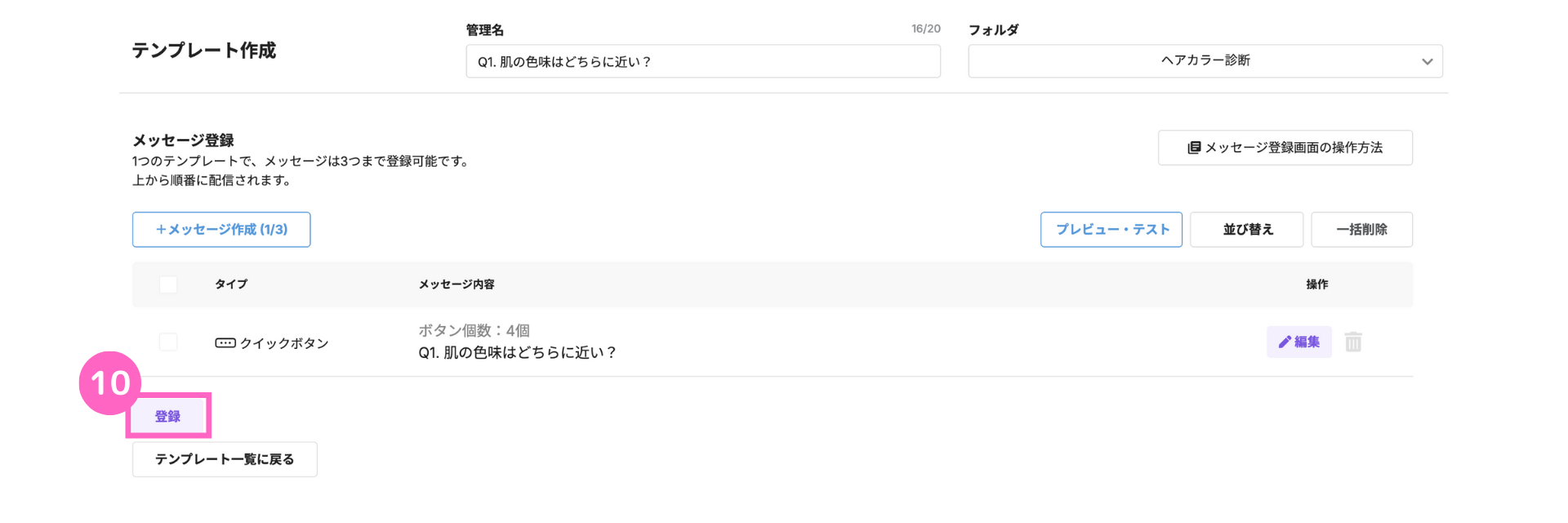Delete the quick button message via trash icon
1568x523 pixels.
coord(1353,342)
